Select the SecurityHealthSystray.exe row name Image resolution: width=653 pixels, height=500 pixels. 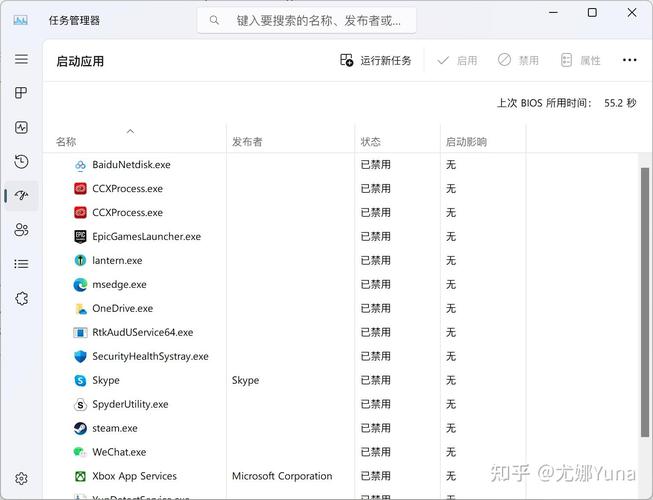150,356
